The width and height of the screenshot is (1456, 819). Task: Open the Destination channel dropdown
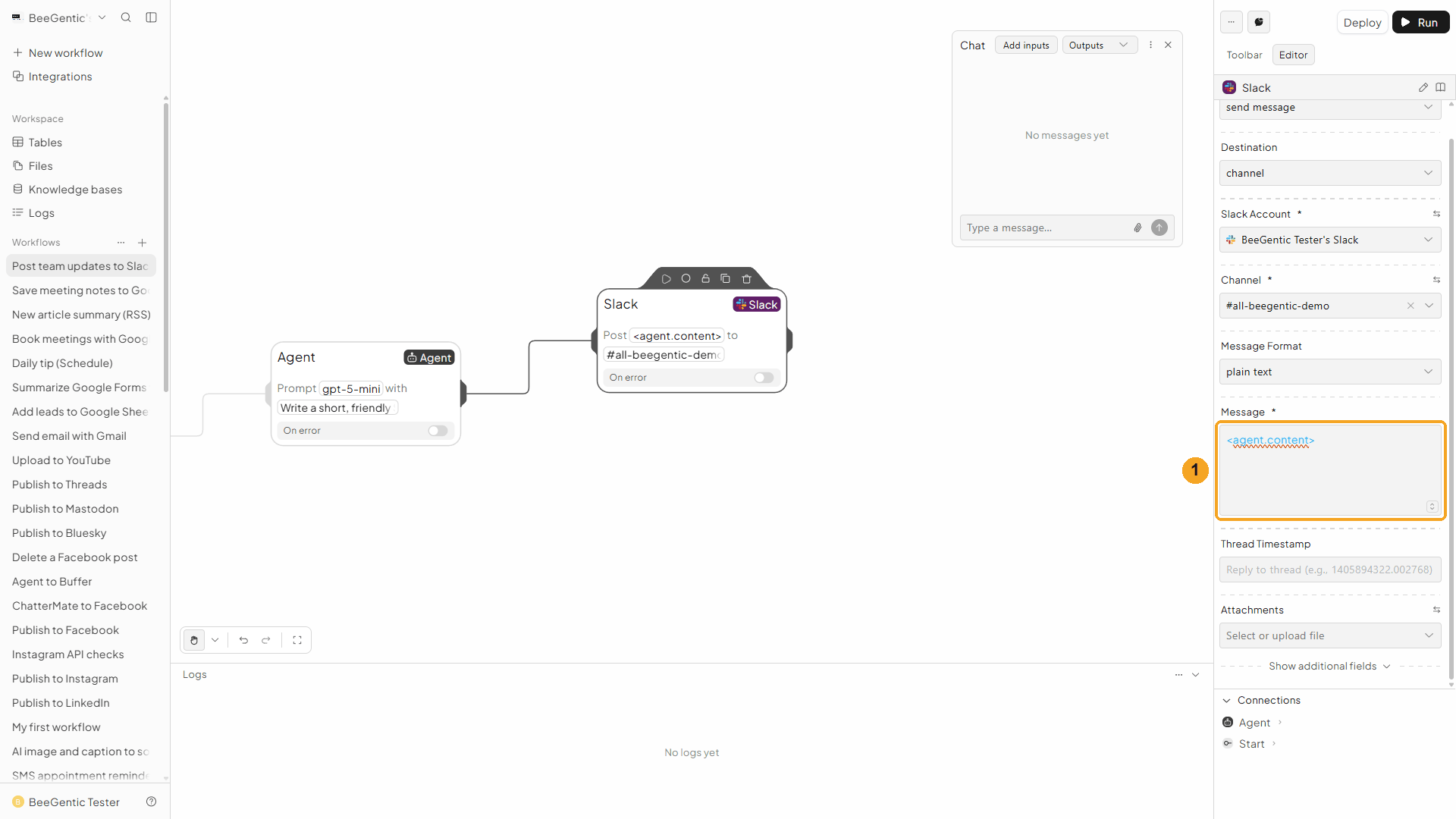[x=1330, y=173]
